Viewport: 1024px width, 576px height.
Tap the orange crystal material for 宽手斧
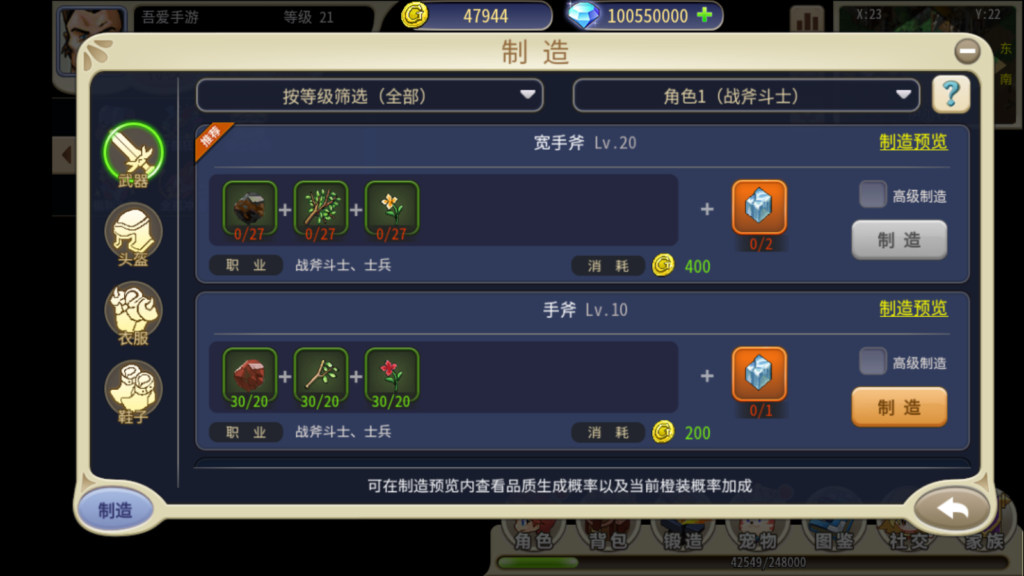point(759,208)
